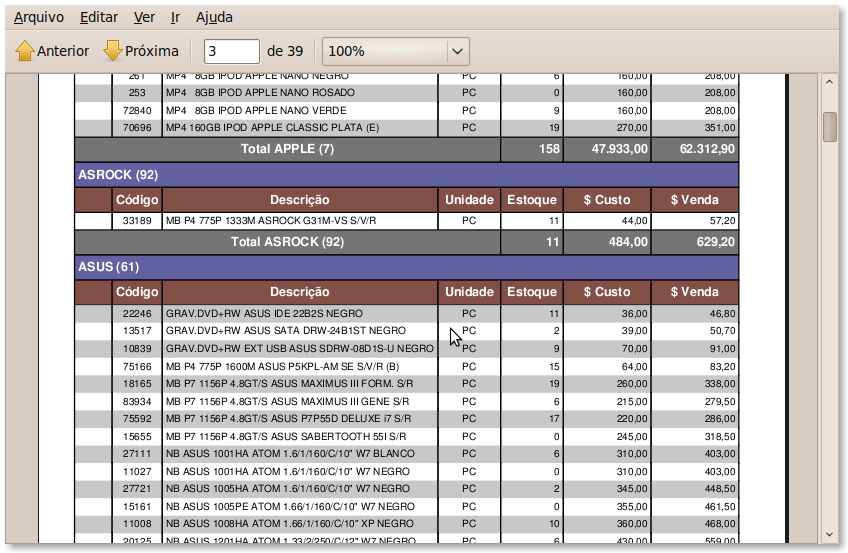Go to next page with Próxima arrow
848x553 pixels.
[x=141, y=51]
